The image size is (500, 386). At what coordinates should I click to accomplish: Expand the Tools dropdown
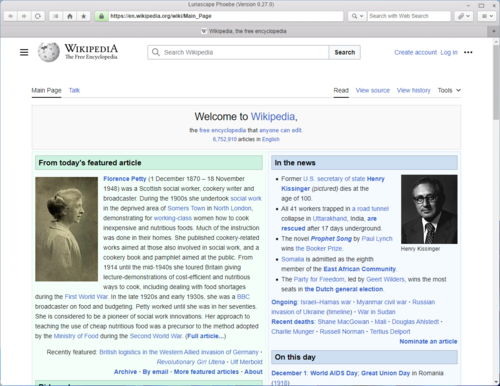[449, 90]
